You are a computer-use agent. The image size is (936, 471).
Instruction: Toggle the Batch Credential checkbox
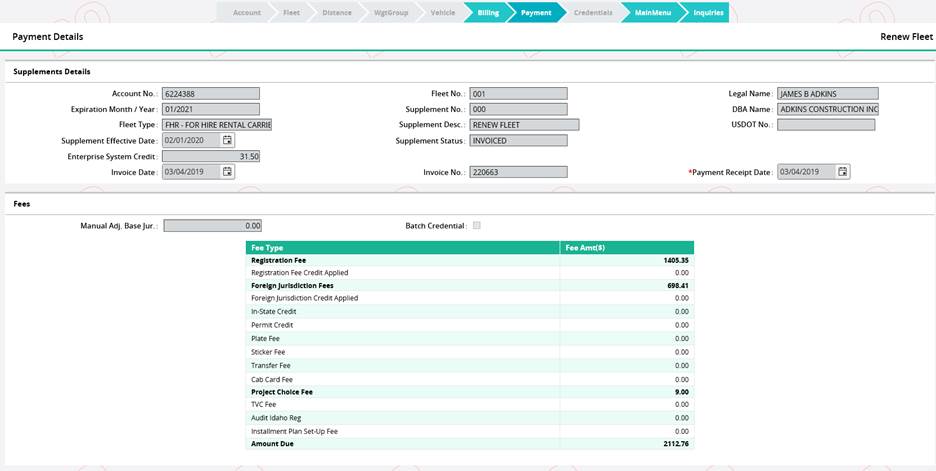pos(477,226)
